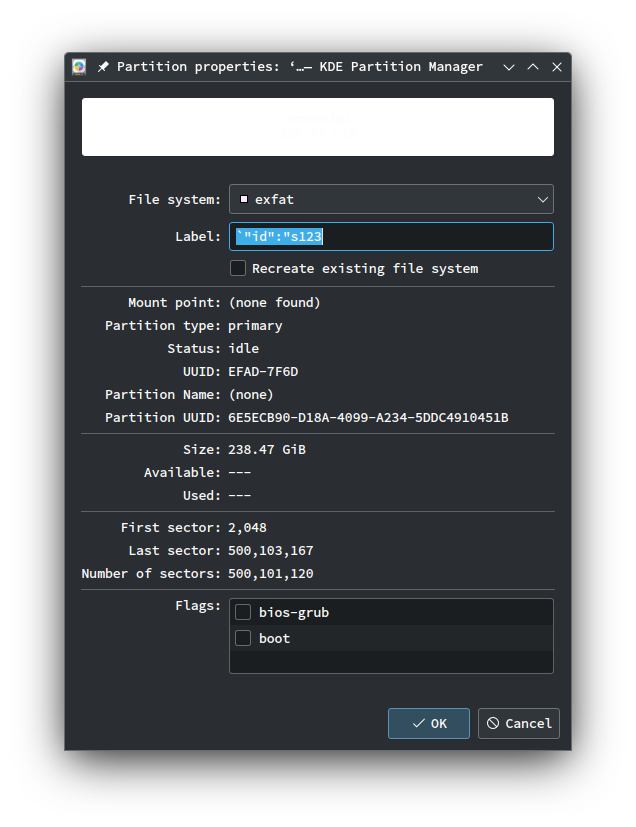Enable Recreate existing file system checkbox
Image resolution: width=636 pixels, height=827 pixels.
tap(238, 268)
